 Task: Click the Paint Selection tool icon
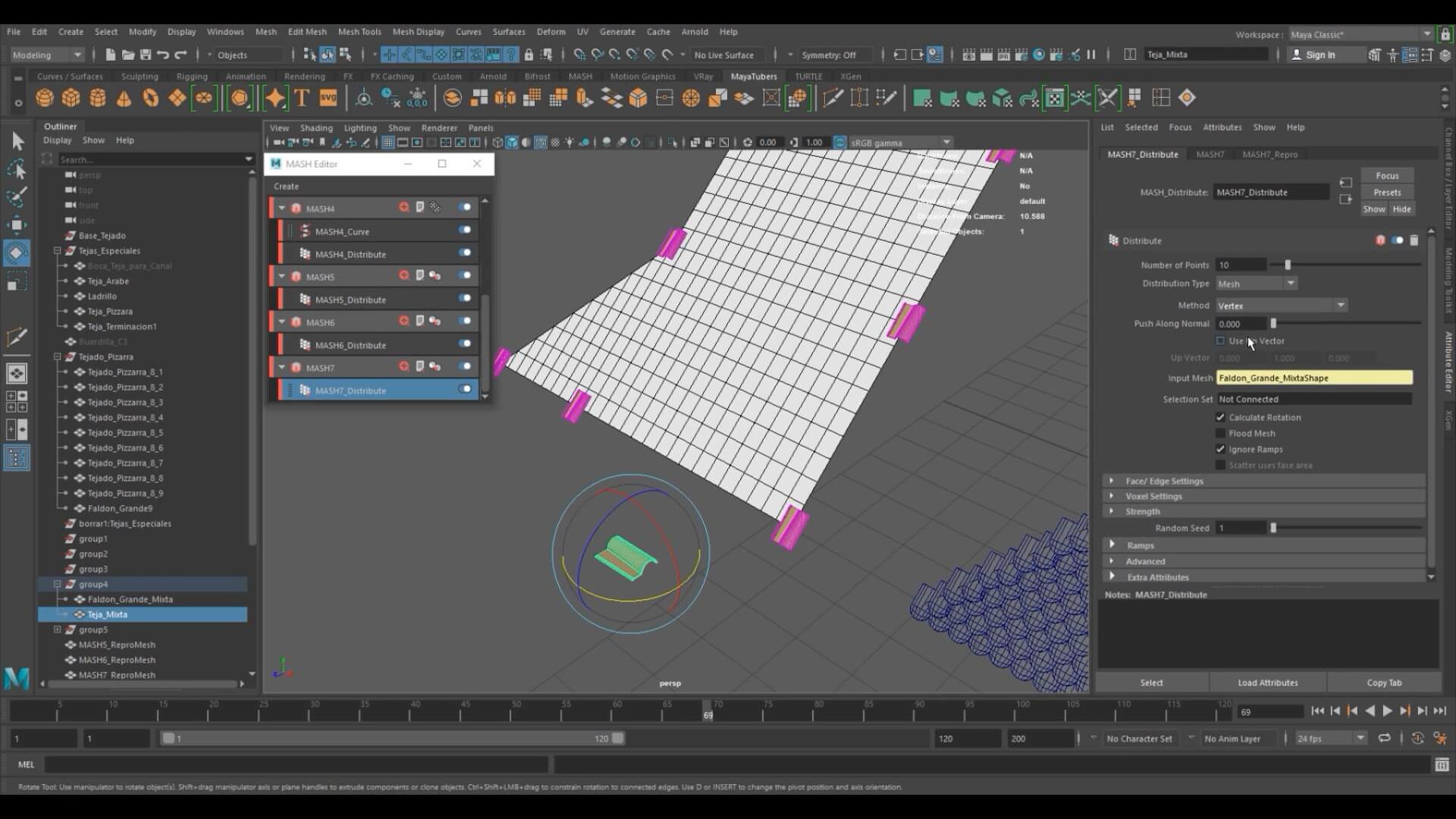pyautogui.click(x=17, y=197)
